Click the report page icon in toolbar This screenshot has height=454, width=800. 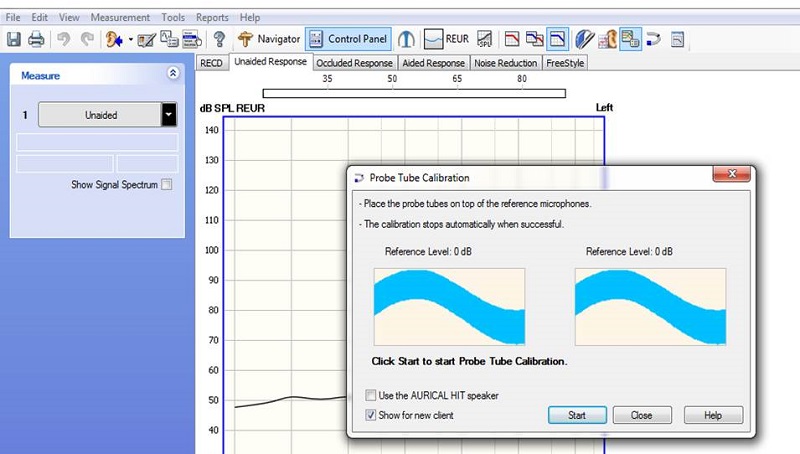[x=678, y=39]
